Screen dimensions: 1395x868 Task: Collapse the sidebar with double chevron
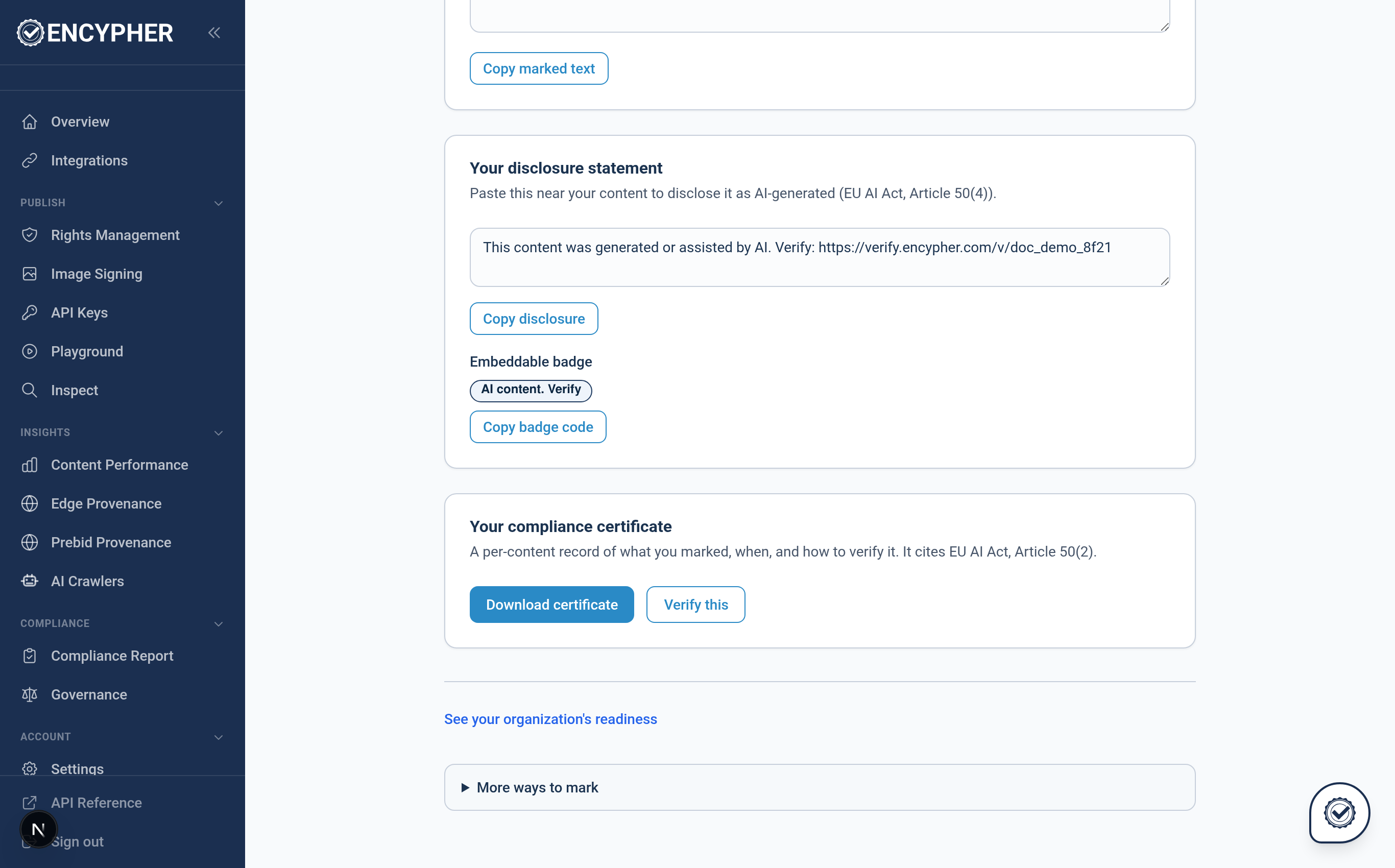214,33
